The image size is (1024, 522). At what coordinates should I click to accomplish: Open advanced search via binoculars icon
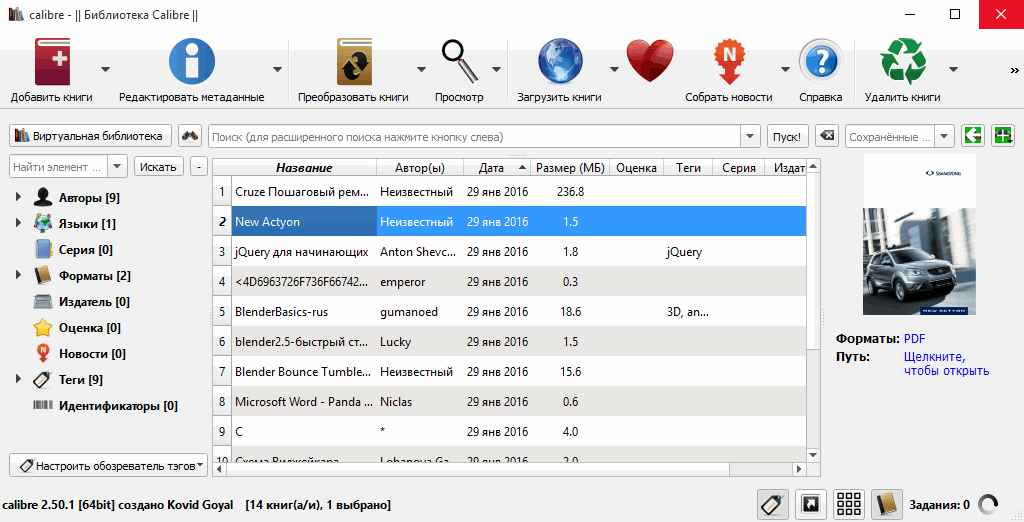(x=190, y=136)
